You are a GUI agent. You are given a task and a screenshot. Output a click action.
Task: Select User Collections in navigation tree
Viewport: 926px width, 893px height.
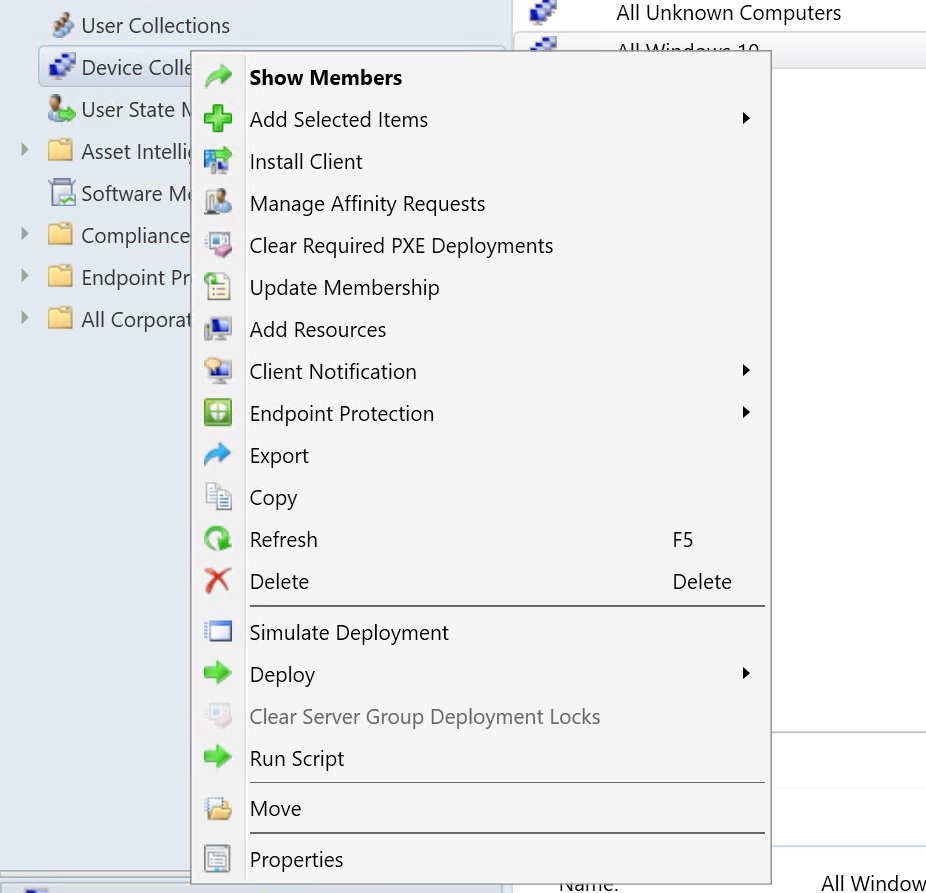click(x=155, y=26)
